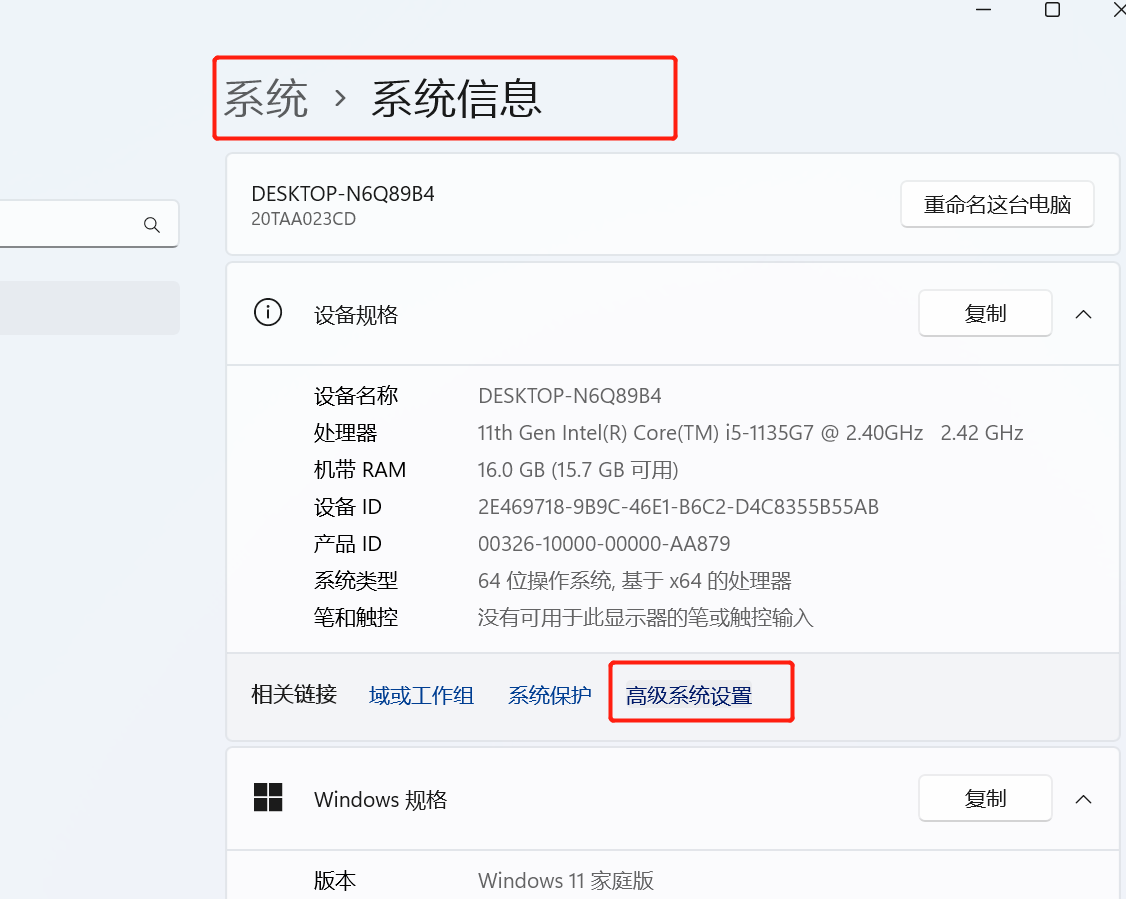Click RAM value 16.0 GB (15.7 GB 可用)
The width and height of the screenshot is (1126, 899).
[x=578, y=470]
